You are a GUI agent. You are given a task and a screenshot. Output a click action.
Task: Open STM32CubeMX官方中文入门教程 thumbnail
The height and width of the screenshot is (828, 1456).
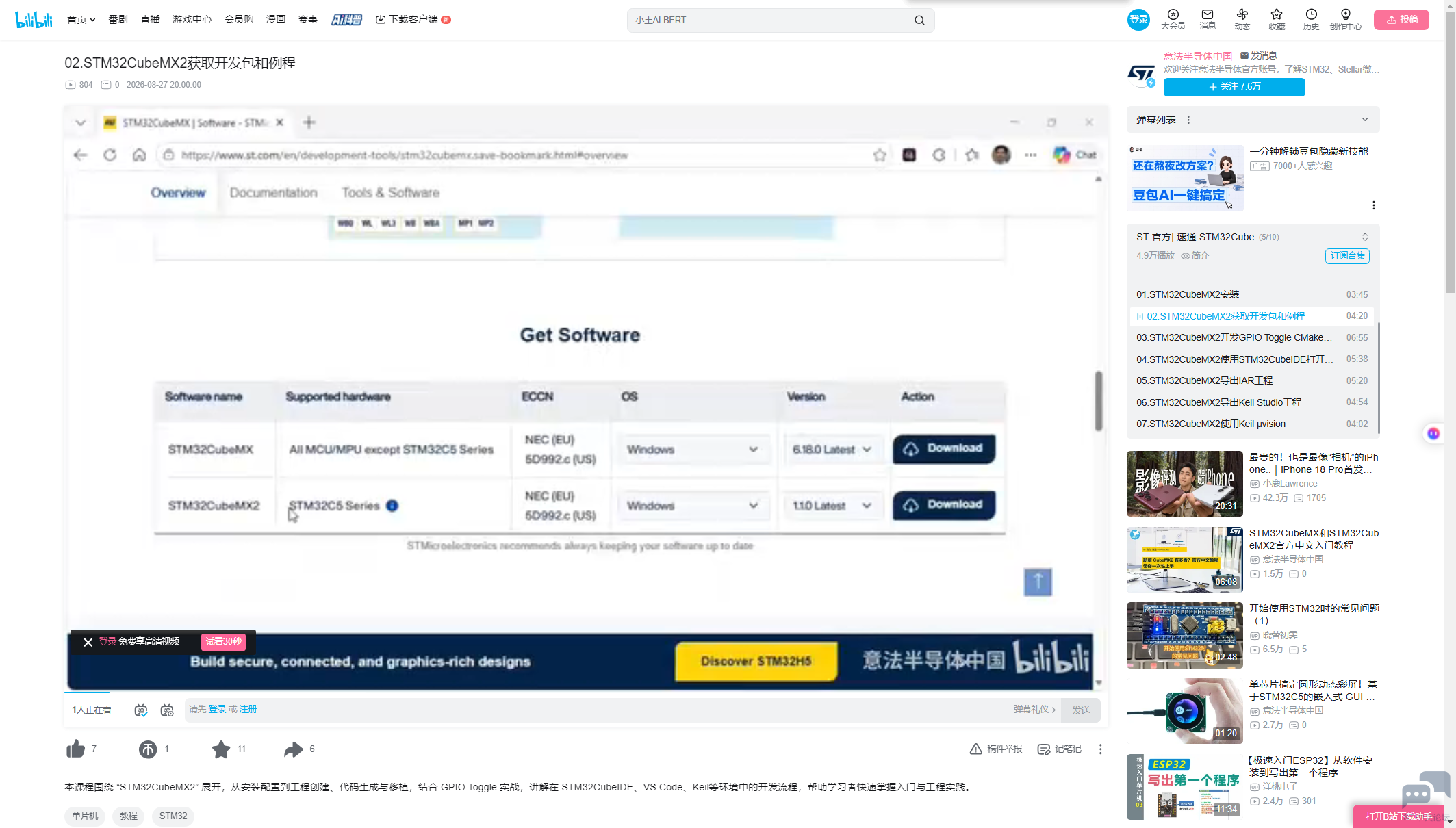(x=1184, y=559)
